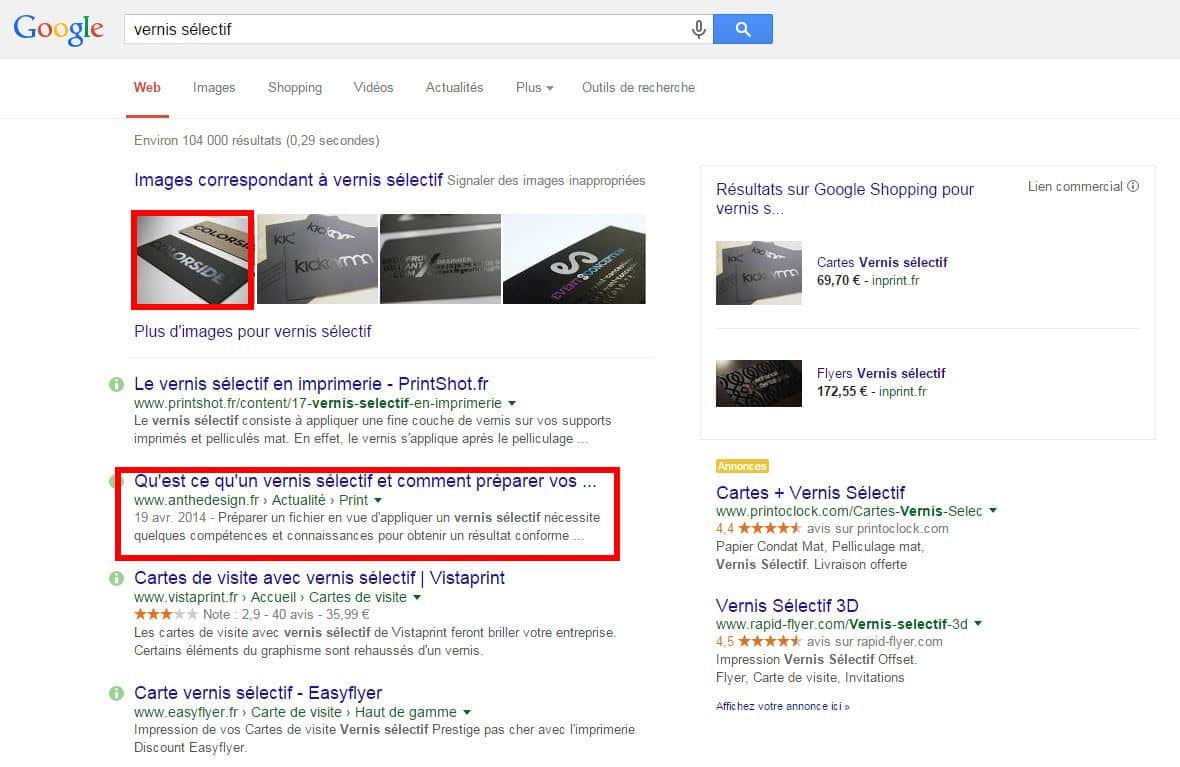Click the Google logo
This screenshot has height=767, width=1180.
coord(59,29)
